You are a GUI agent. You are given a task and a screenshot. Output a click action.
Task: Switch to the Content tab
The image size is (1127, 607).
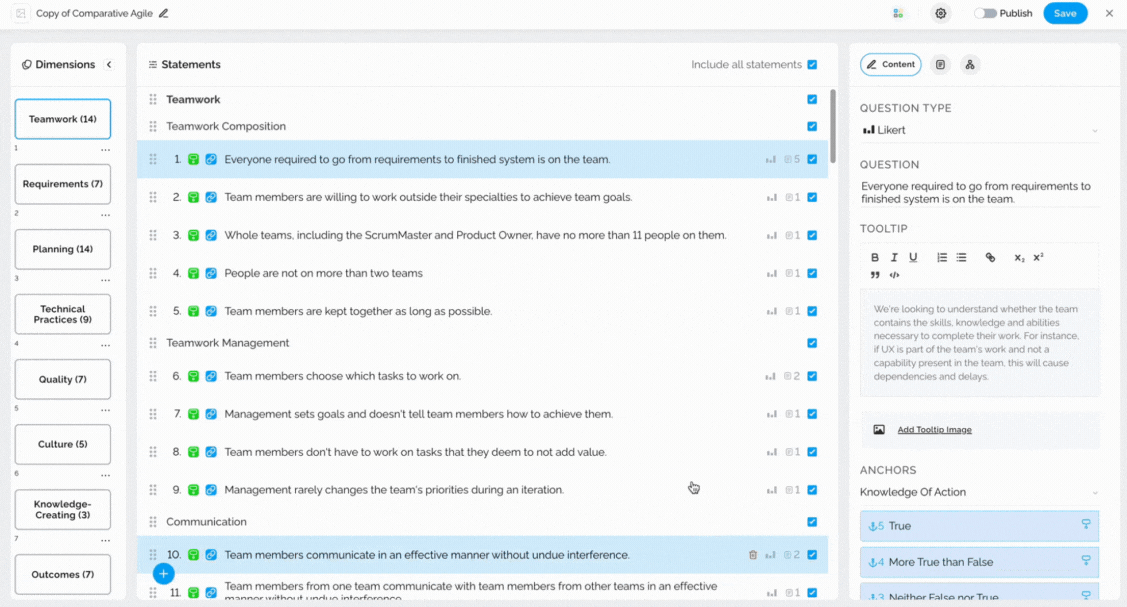point(891,65)
